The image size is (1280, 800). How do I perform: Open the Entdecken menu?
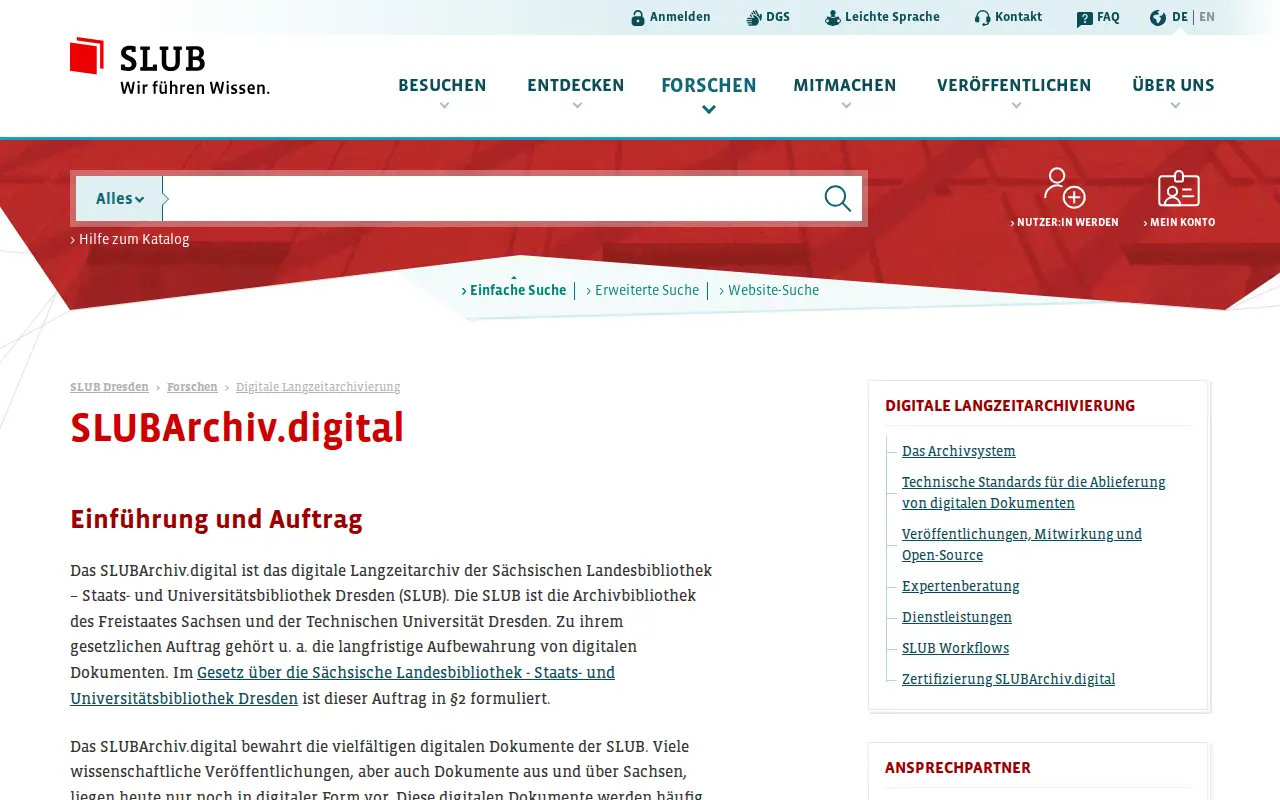tap(576, 86)
